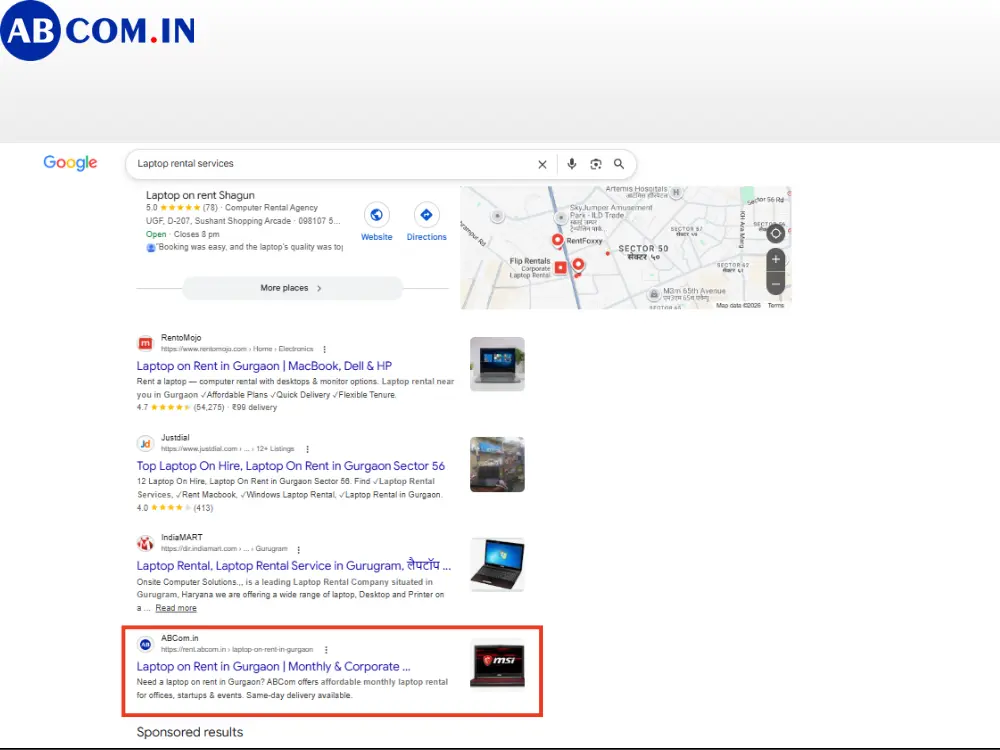Click Read more in IndiaMART snippet
The image size is (1000, 750).
[176, 608]
